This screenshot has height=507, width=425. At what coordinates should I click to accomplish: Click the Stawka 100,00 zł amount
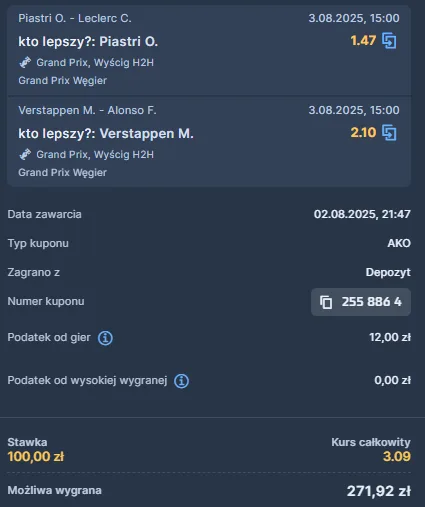pos(36,456)
